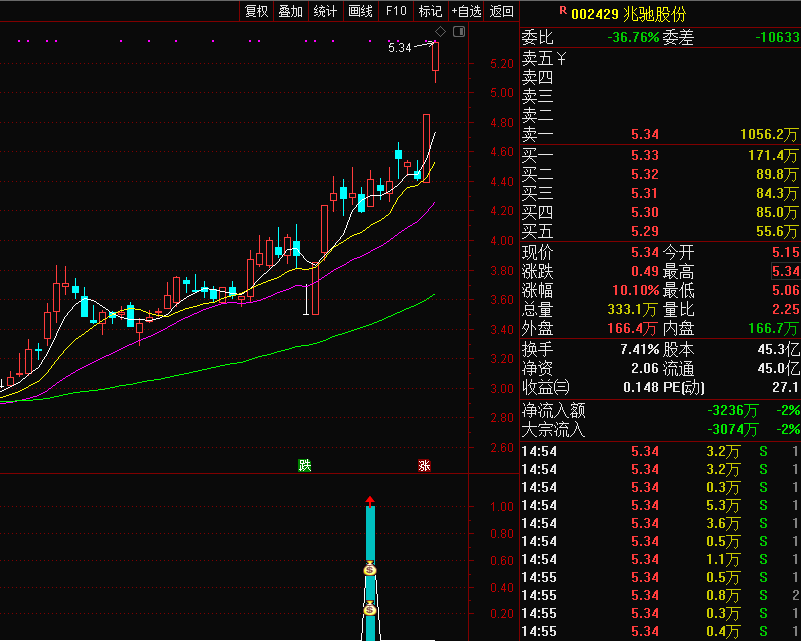The width and height of the screenshot is (801, 641).
Task: Click the 净流入额 value -3236万
Action: [x=733, y=411]
